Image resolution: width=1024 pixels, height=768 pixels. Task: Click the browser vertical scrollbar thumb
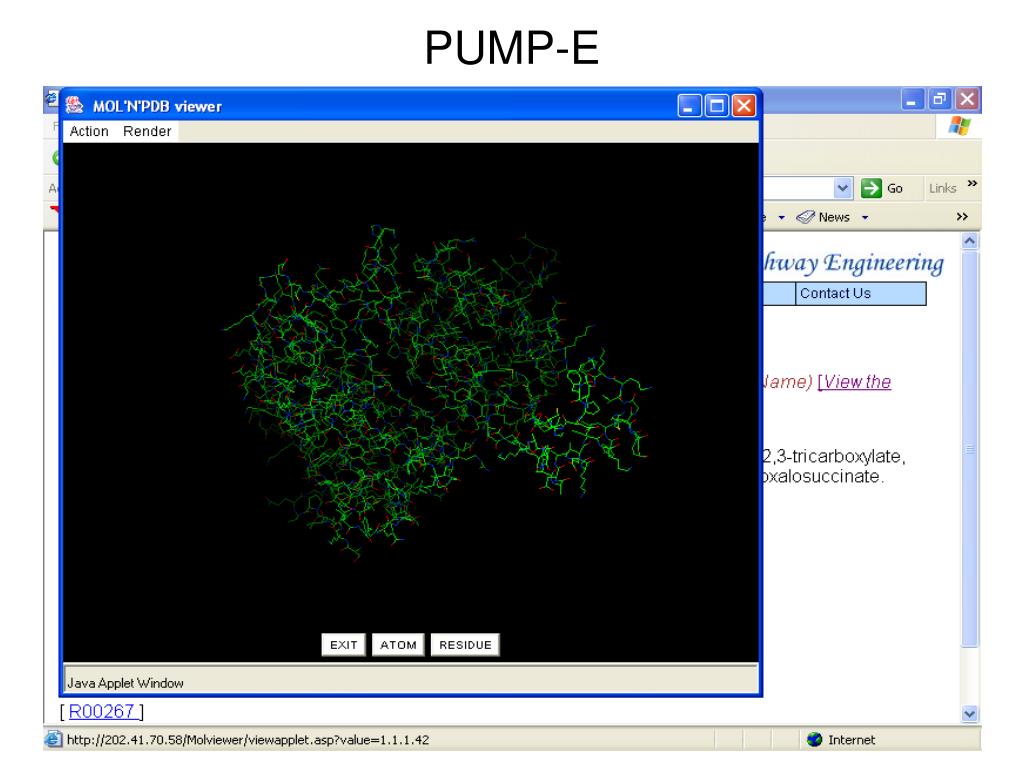click(970, 449)
